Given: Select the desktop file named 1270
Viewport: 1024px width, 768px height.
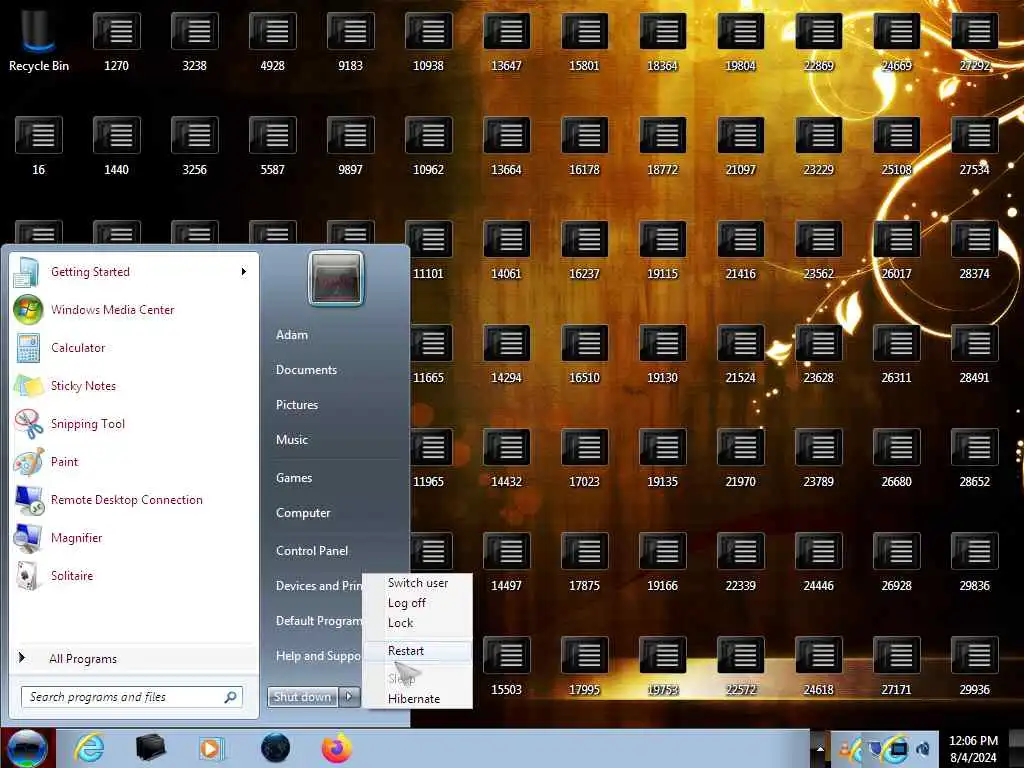Looking at the screenshot, I should pyautogui.click(x=116, y=42).
